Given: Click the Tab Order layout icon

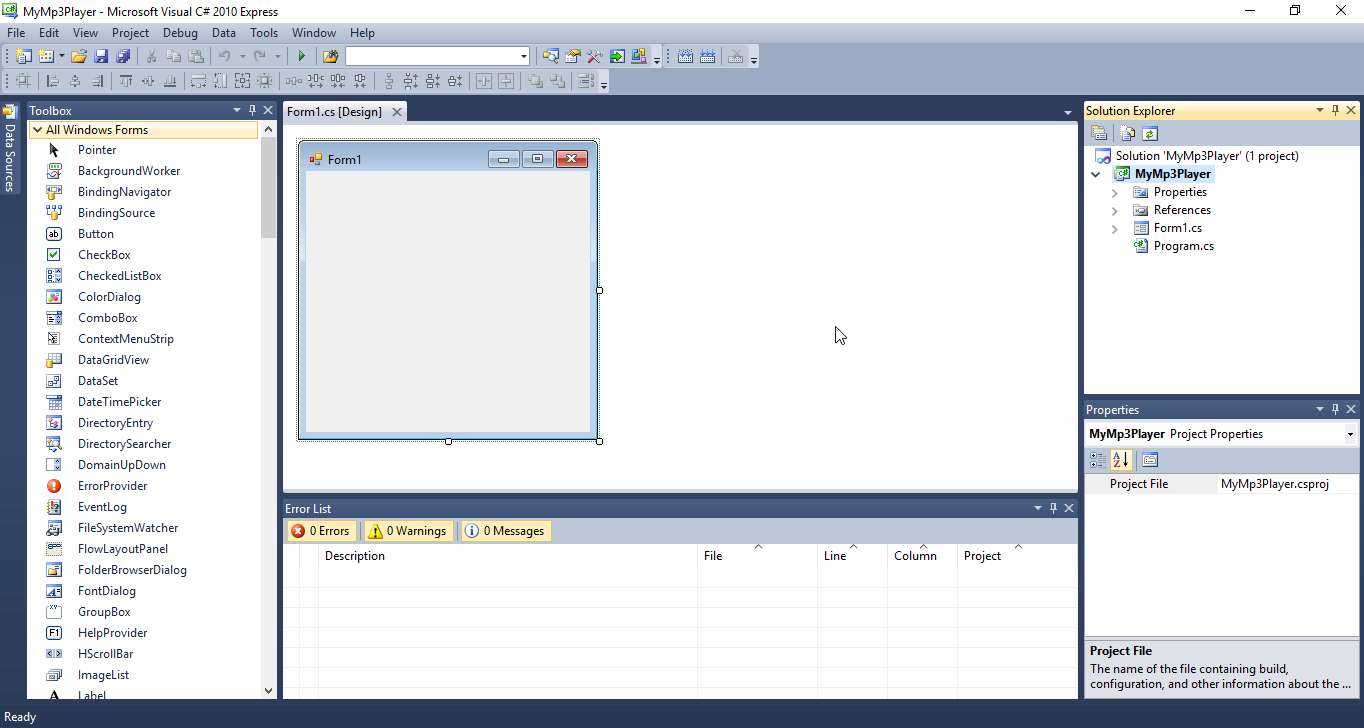Looking at the screenshot, I should [x=585, y=81].
